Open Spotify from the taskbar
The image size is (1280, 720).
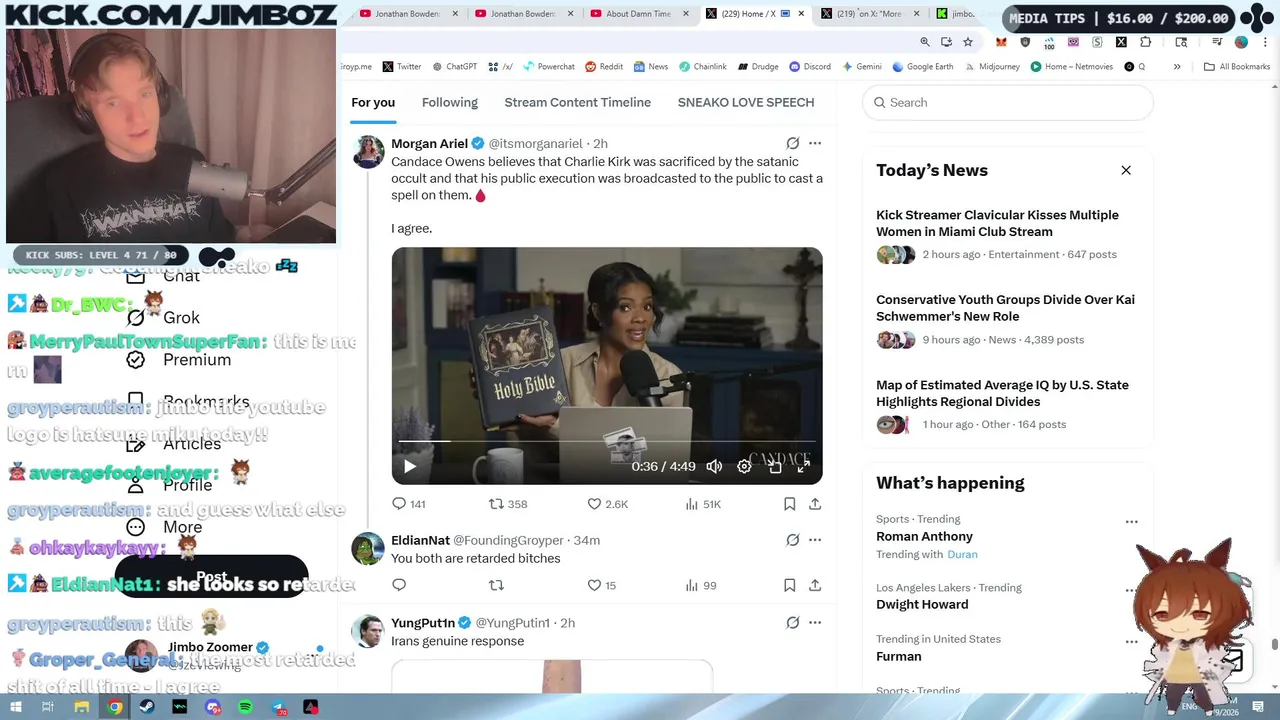coord(246,707)
